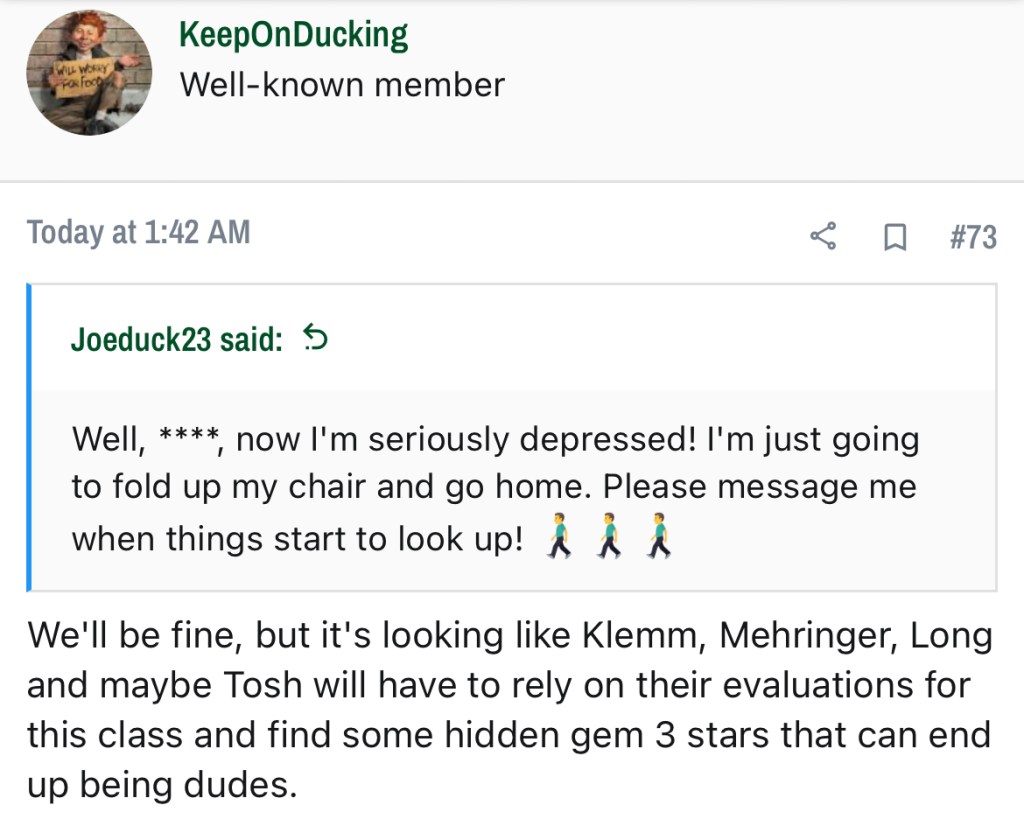1024x826 pixels.
Task: Open KeepOnDucking's avatar image
Action: click(89, 72)
